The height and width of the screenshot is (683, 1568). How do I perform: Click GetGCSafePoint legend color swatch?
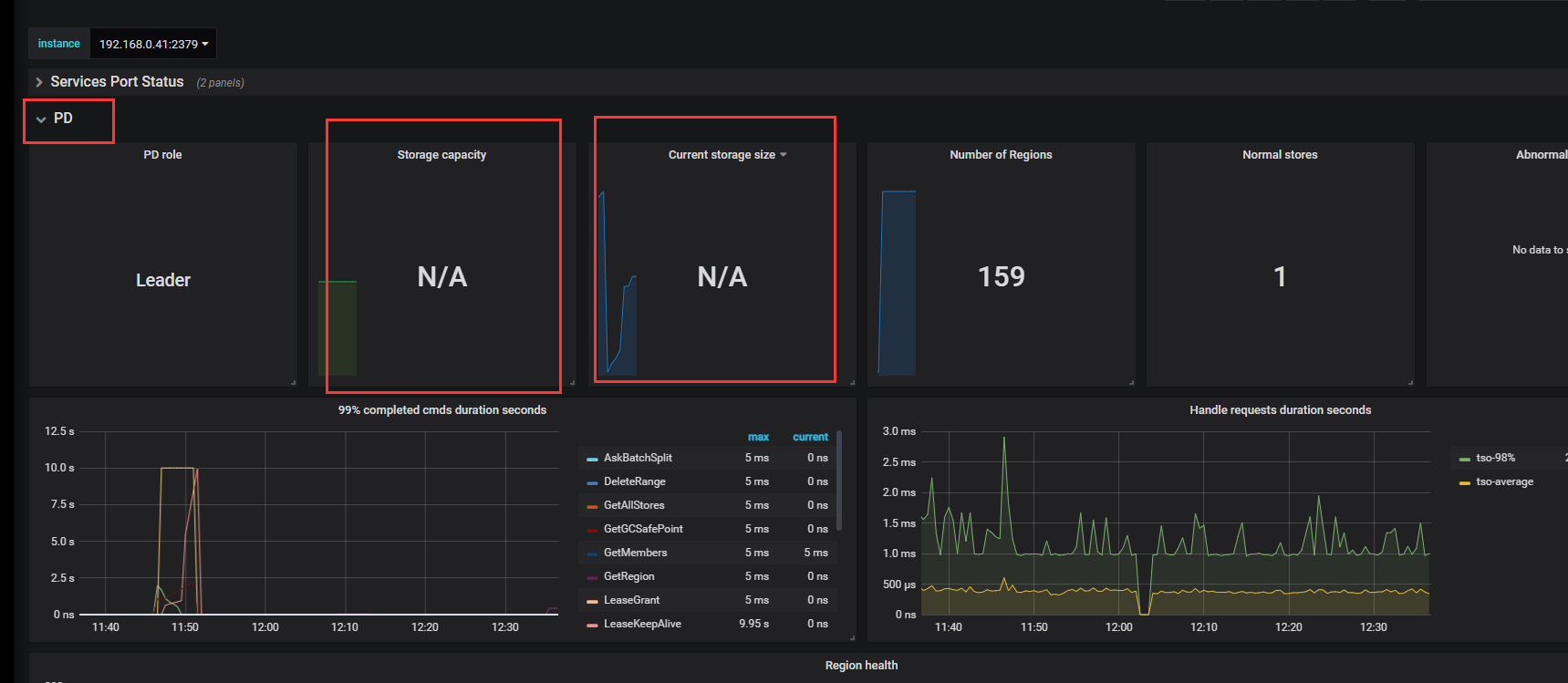592,530
